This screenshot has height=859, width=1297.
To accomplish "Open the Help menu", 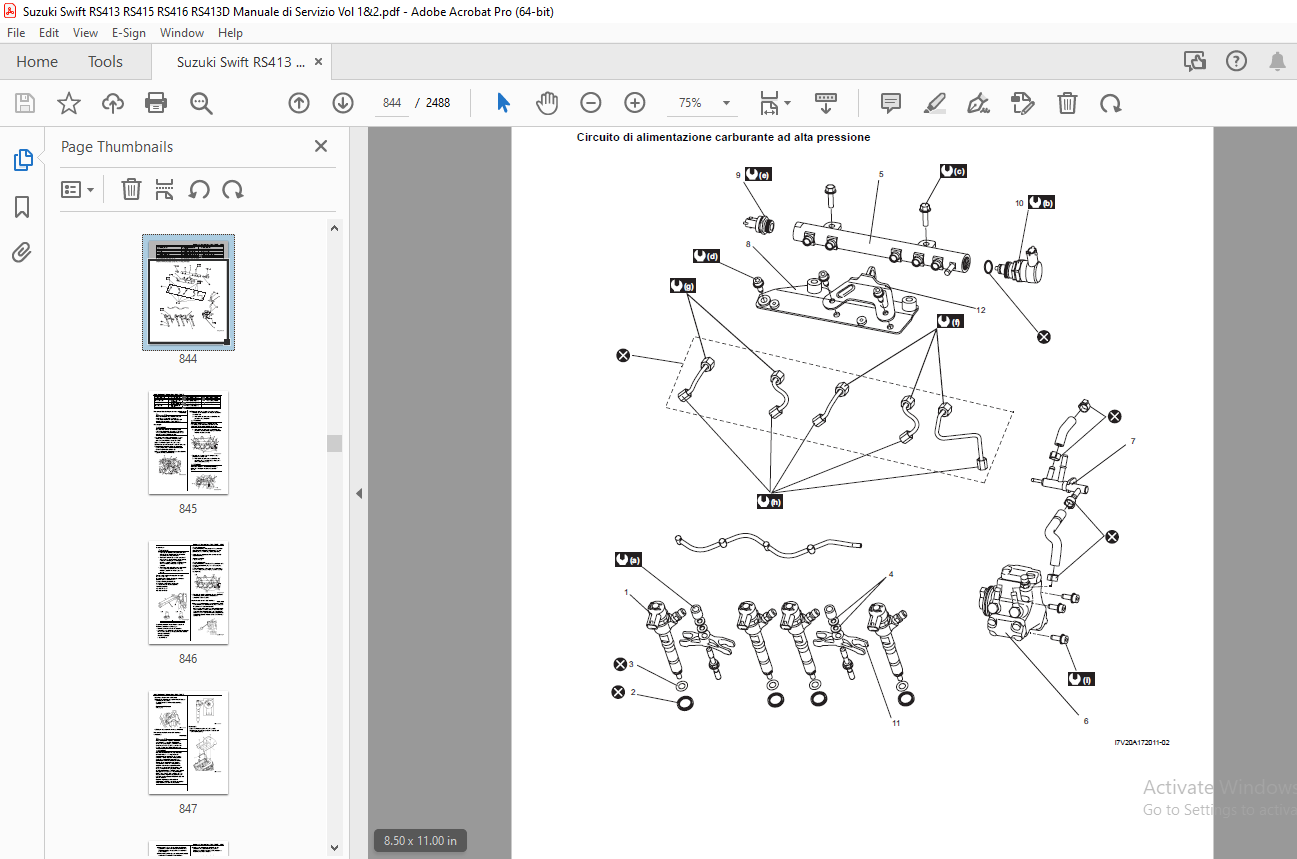I will [x=230, y=33].
